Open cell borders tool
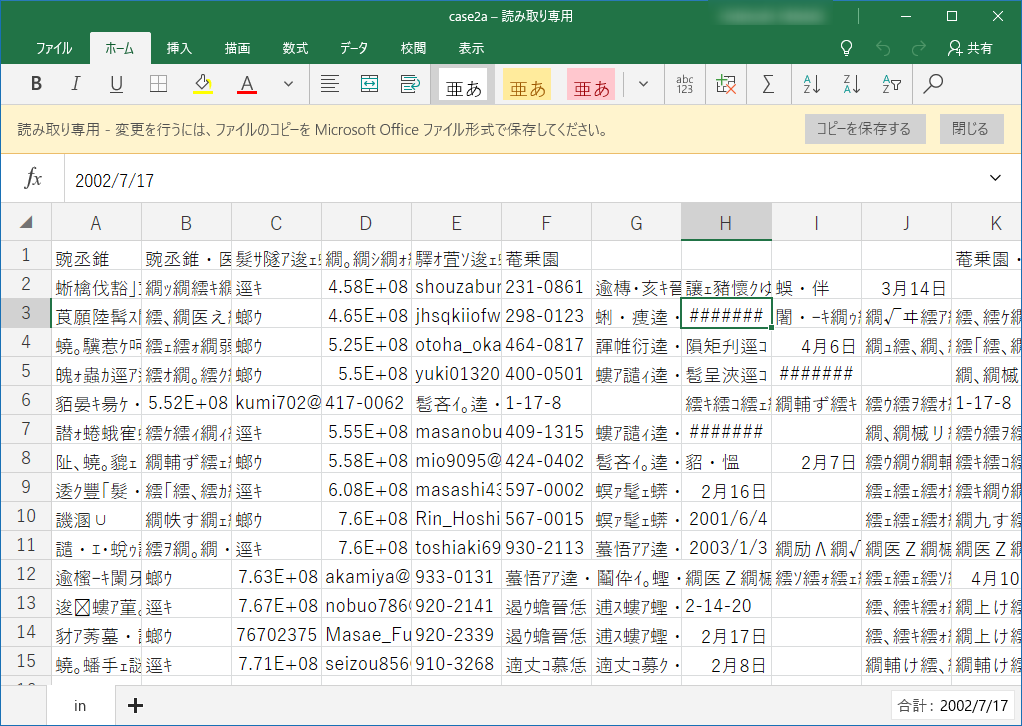 coord(158,84)
